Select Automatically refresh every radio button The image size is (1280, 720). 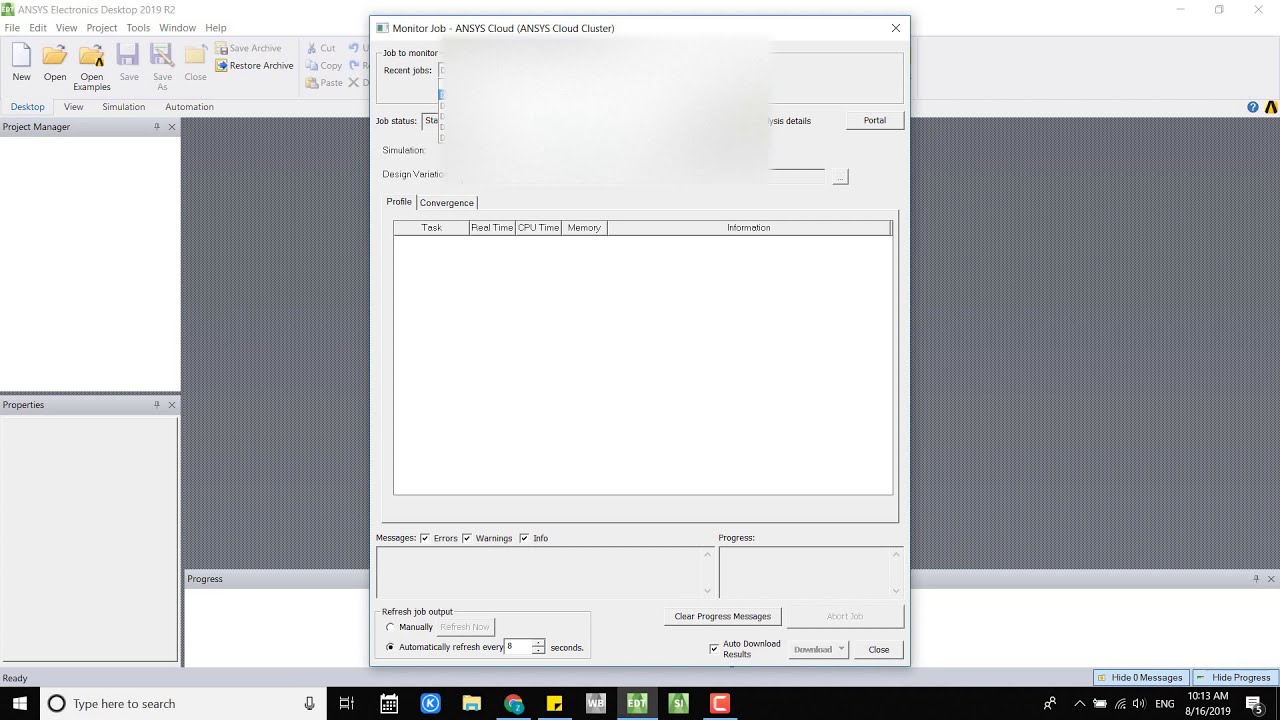pos(390,647)
